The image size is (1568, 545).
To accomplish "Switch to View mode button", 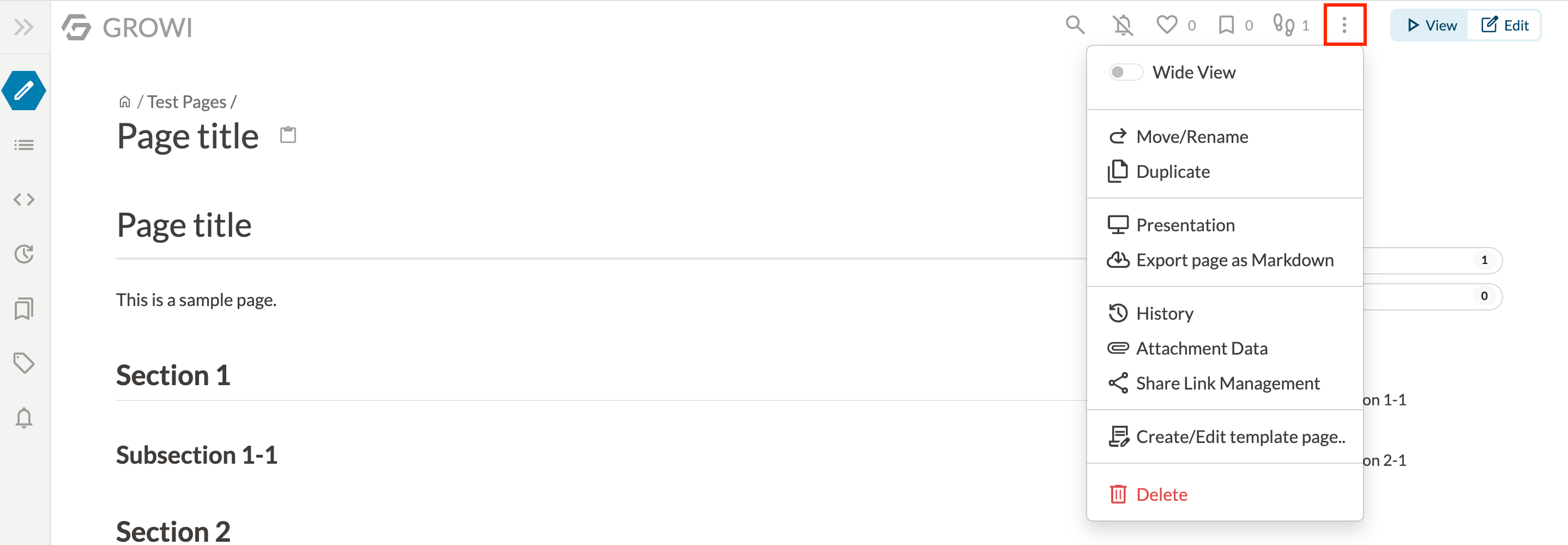I will point(1431,26).
